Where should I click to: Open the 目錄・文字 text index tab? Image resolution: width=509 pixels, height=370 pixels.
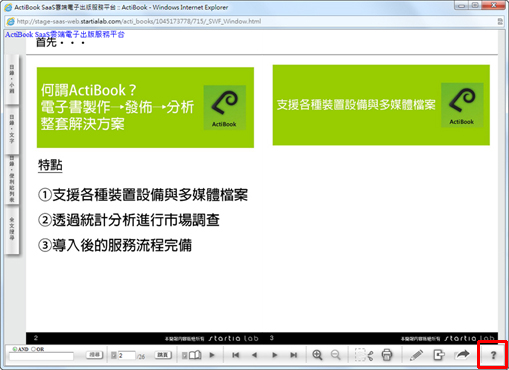click(x=12, y=129)
